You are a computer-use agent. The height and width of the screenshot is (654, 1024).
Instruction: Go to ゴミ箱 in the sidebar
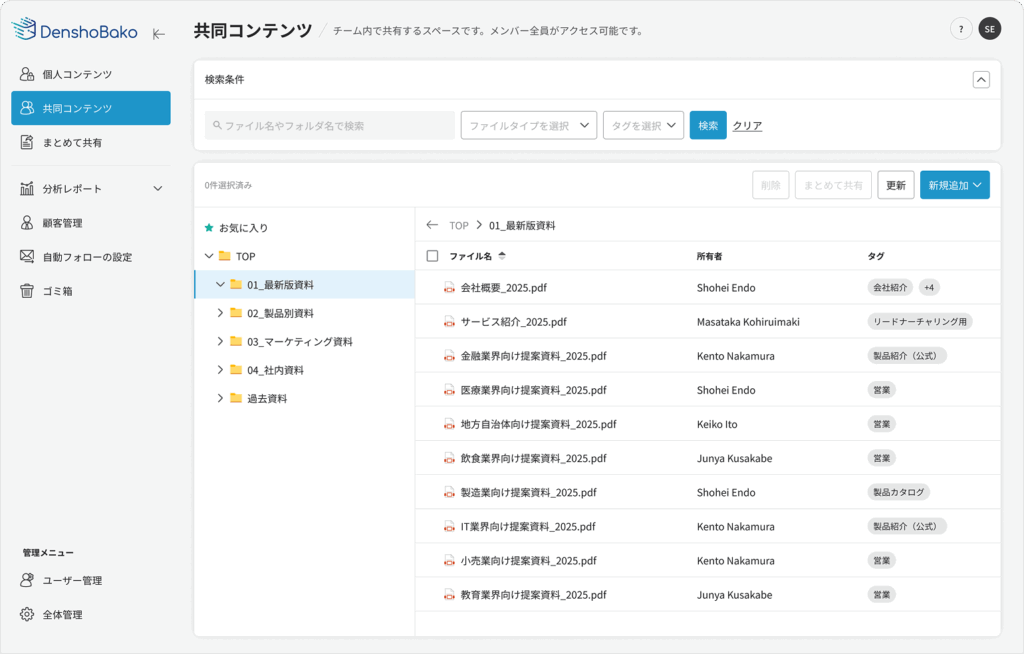click(x=56, y=291)
